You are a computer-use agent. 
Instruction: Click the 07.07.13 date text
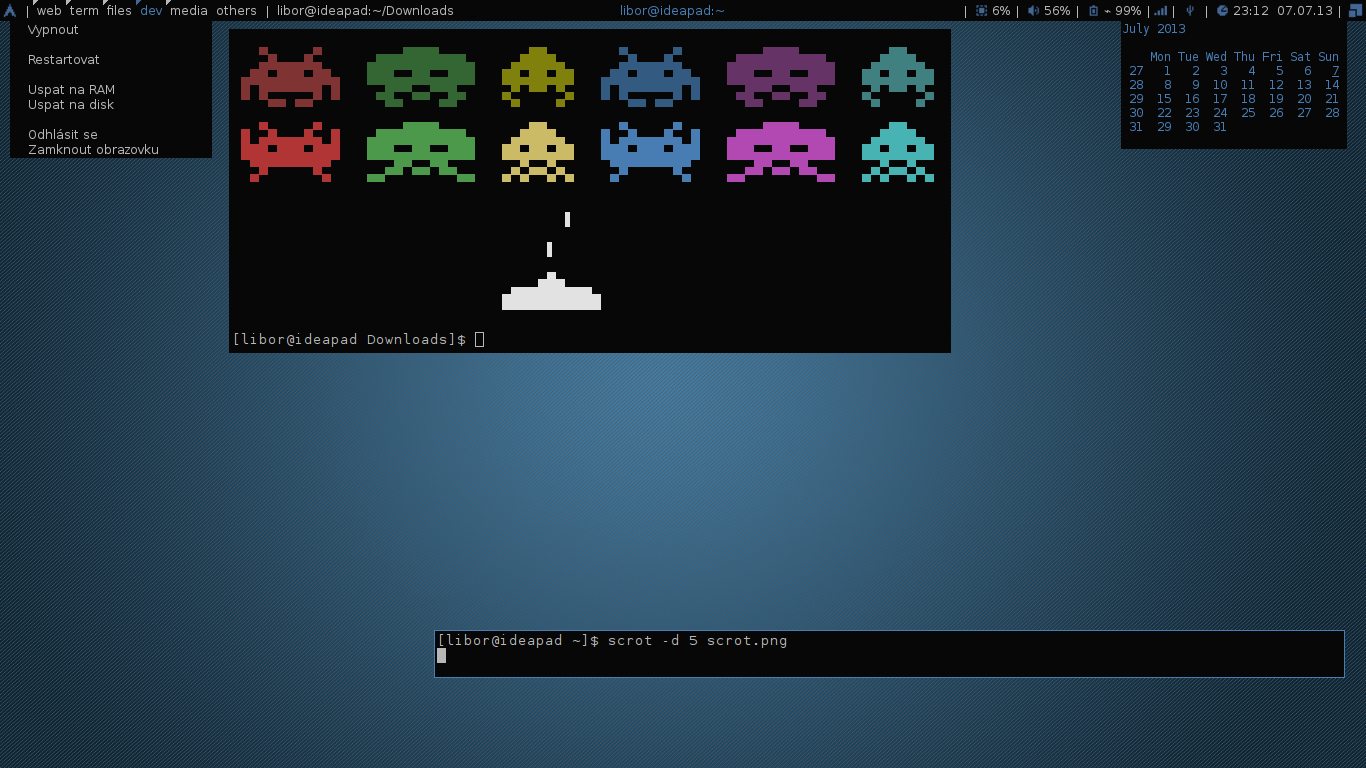point(1305,11)
